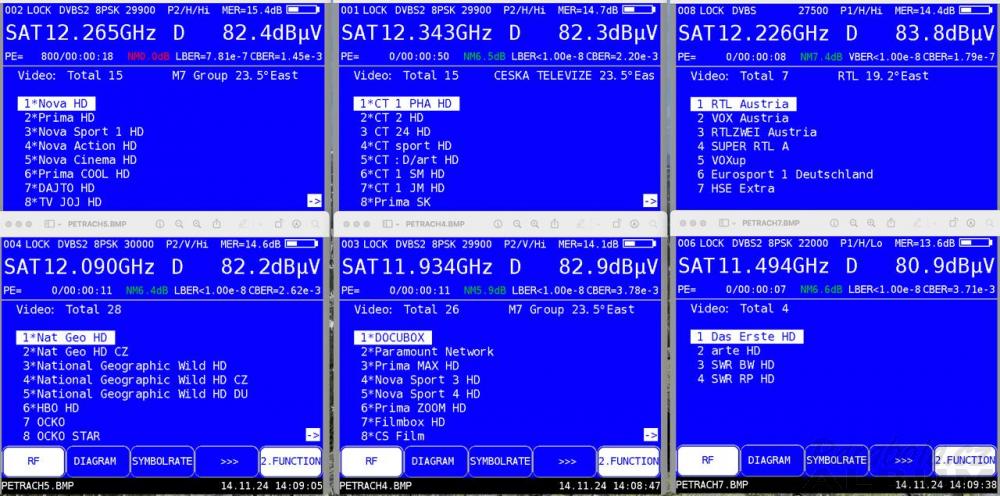The width and height of the screenshot is (1000, 496).
Task: Open search in the PETRACH5.BMP window
Action: click(x=315, y=224)
